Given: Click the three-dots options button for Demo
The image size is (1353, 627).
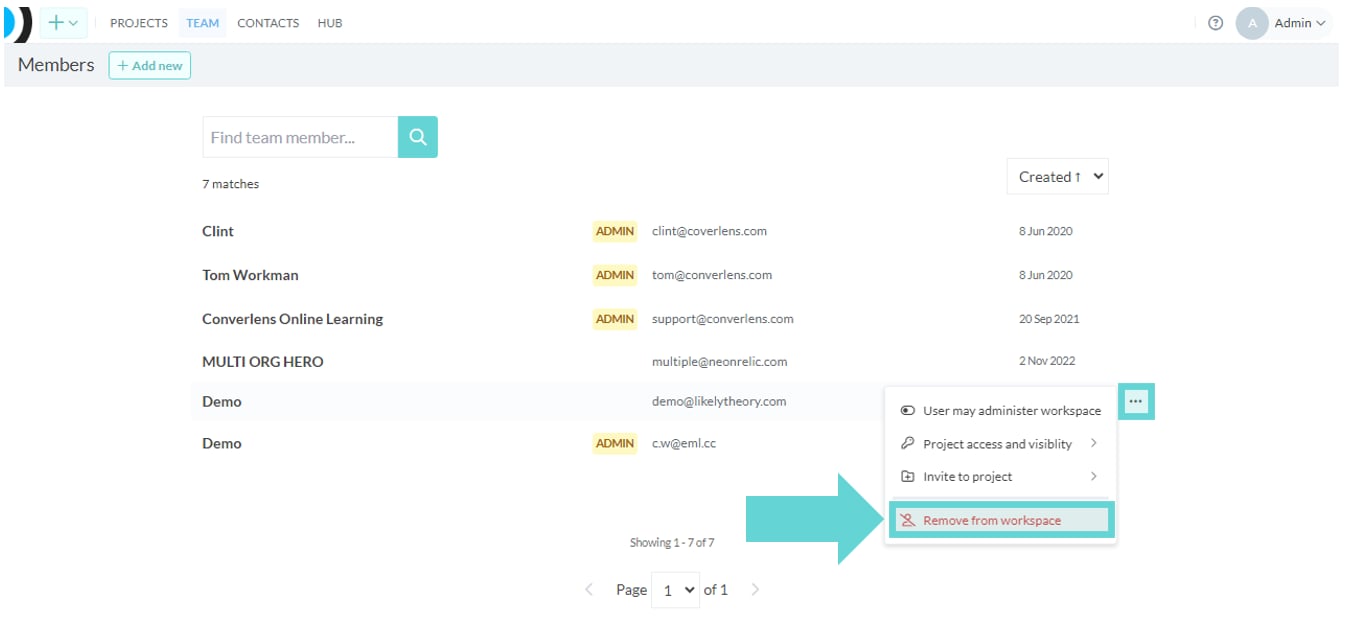Looking at the screenshot, I should click(x=1135, y=401).
